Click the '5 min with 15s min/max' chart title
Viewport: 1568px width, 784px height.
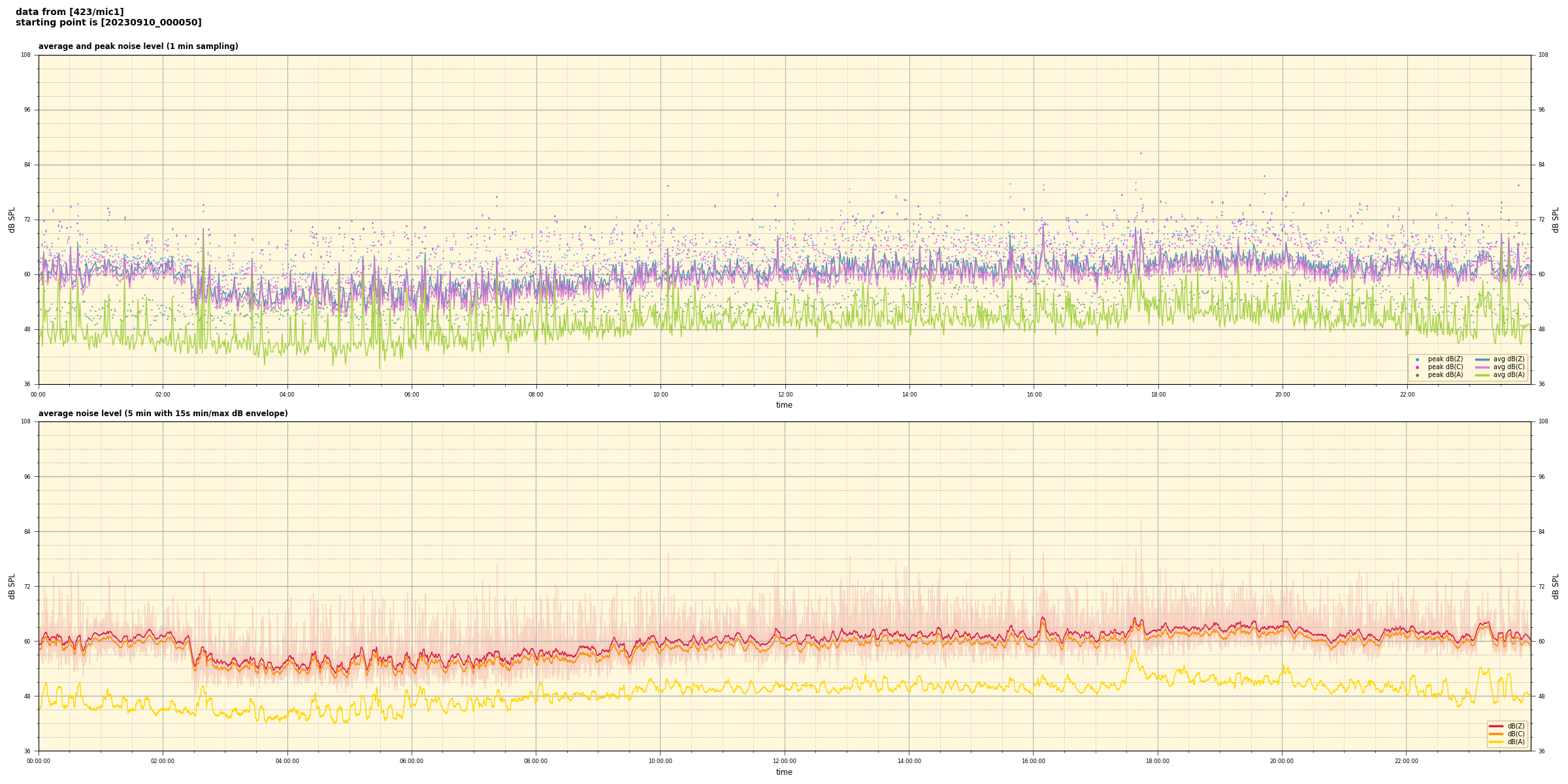[x=163, y=414]
